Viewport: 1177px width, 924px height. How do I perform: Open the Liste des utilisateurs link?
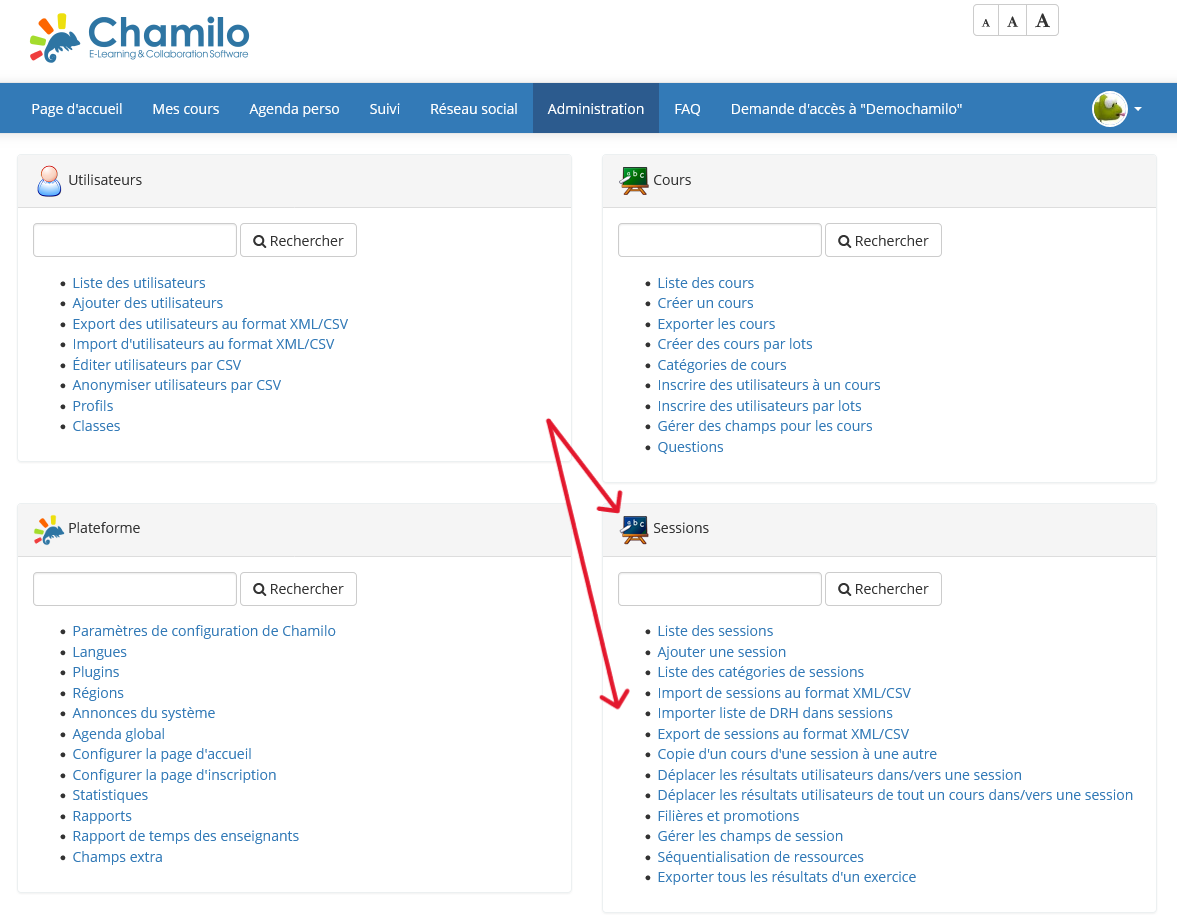[138, 282]
